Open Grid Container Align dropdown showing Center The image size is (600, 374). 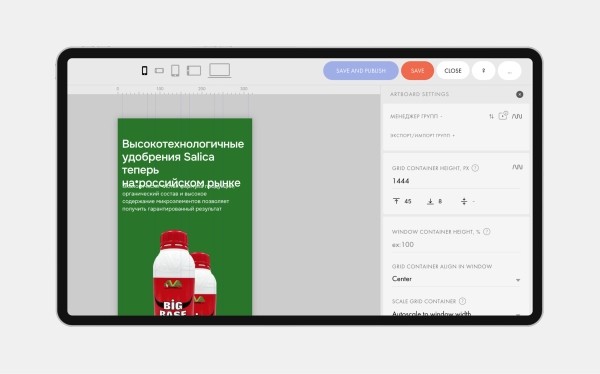pos(455,279)
